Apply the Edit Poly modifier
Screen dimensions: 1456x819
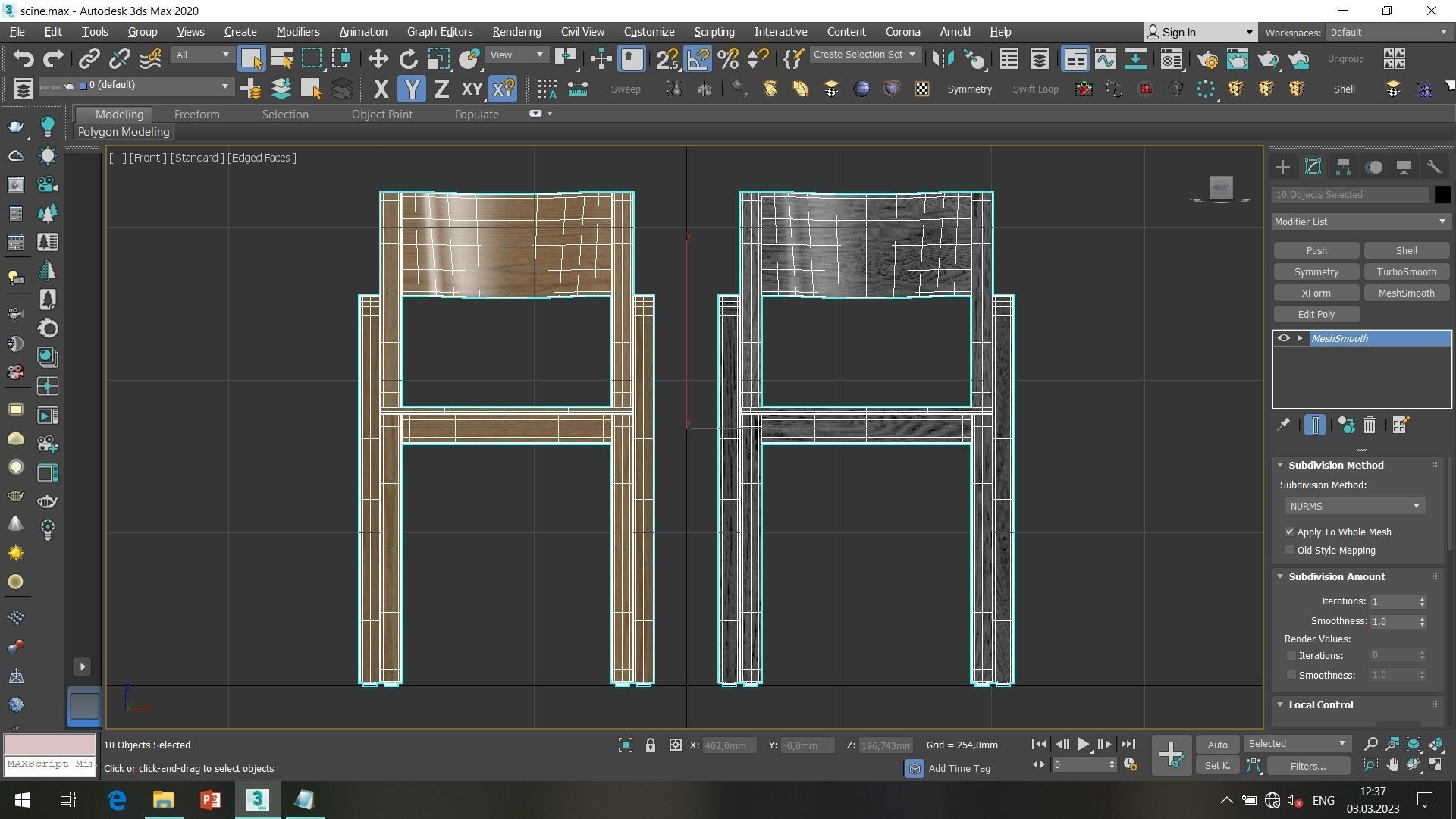1316,314
